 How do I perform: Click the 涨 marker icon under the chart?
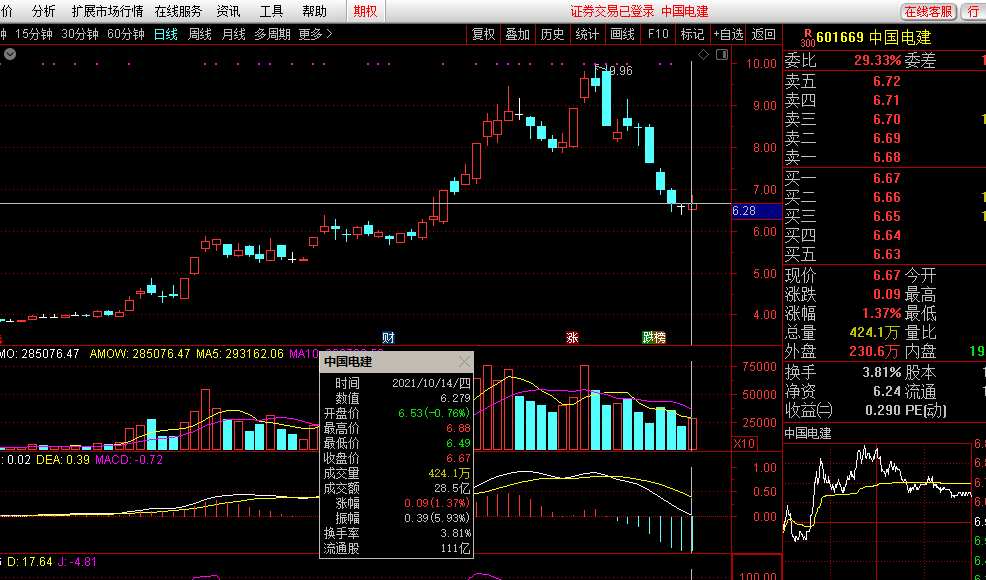572,338
